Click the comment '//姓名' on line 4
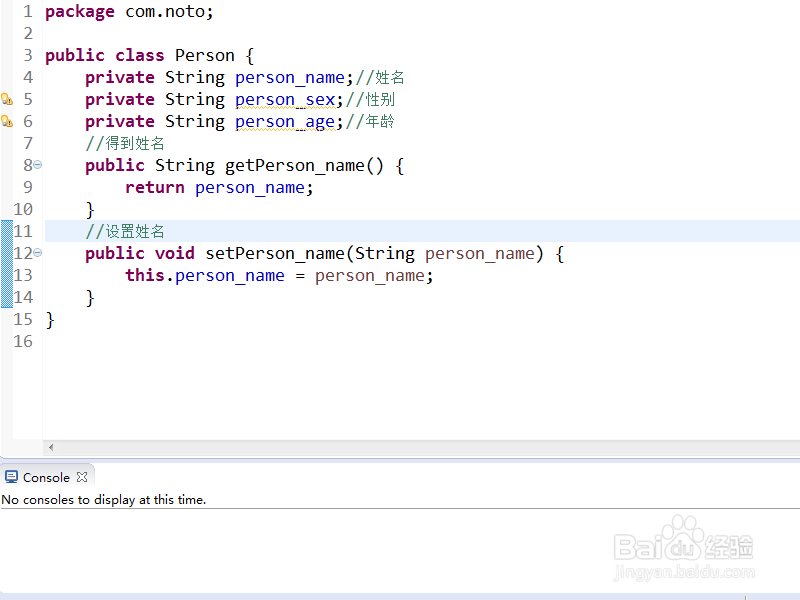 point(380,78)
